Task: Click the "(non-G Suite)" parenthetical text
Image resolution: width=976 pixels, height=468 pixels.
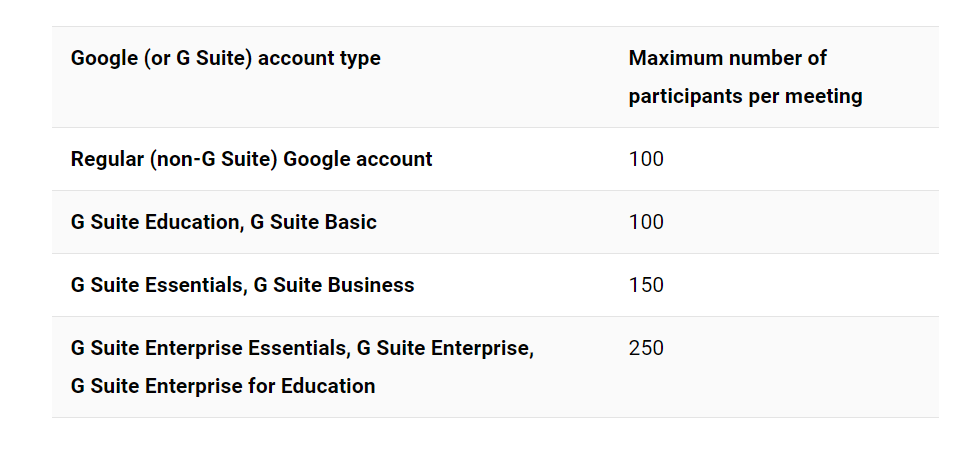Action: (x=214, y=159)
